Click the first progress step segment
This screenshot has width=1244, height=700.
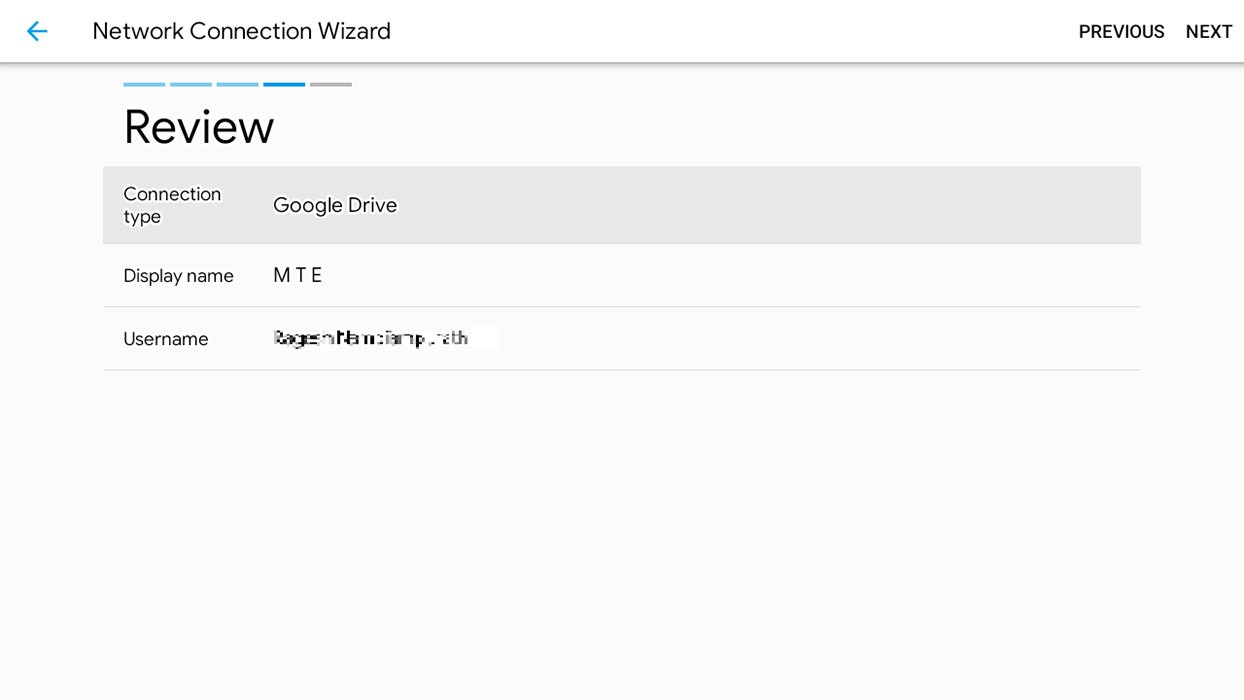point(144,85)
